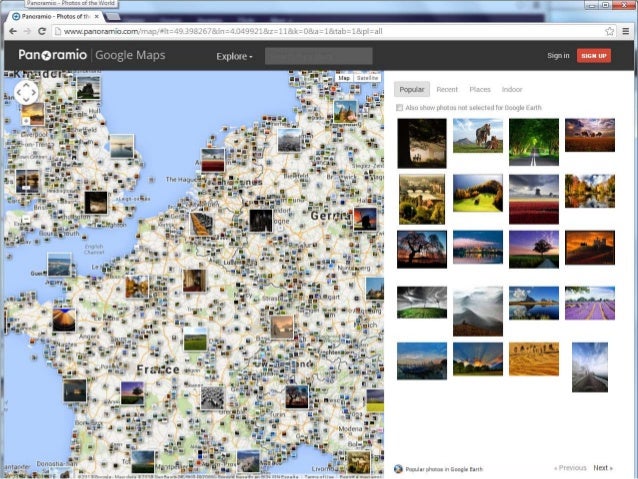Click the search field in header

[x=318, y=56]
